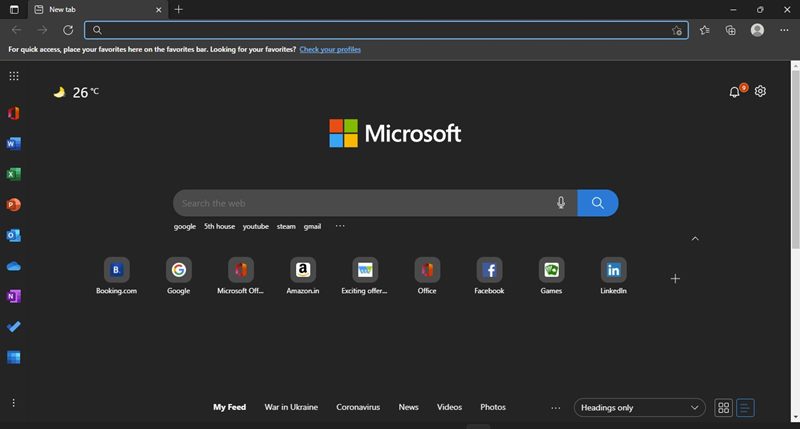The height and width of the screenshot is (429, 800).
Task: Select Coronavirus feed tab
Action: point(358,407)
